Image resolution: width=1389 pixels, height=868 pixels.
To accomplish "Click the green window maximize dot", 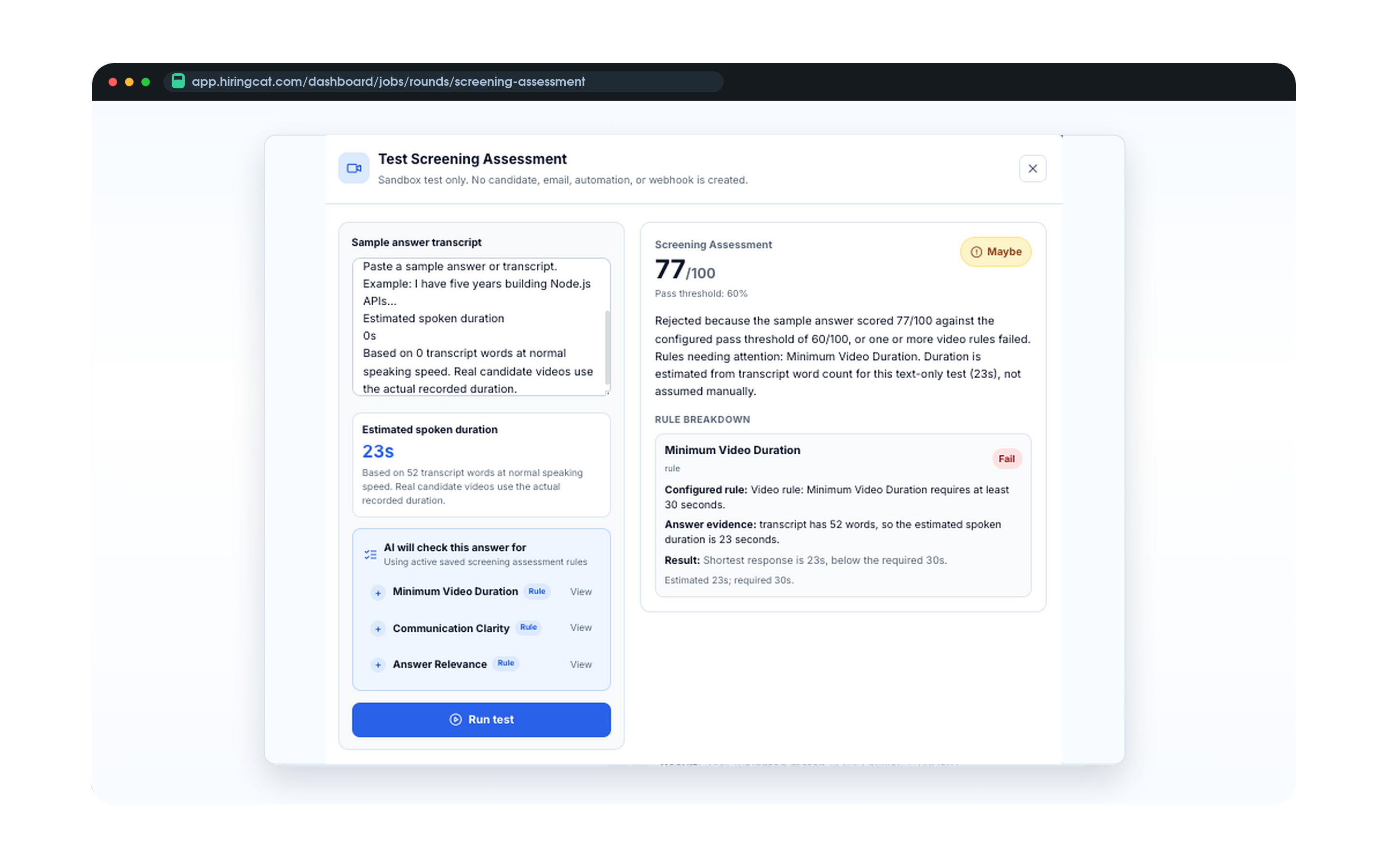I will 146,81.
